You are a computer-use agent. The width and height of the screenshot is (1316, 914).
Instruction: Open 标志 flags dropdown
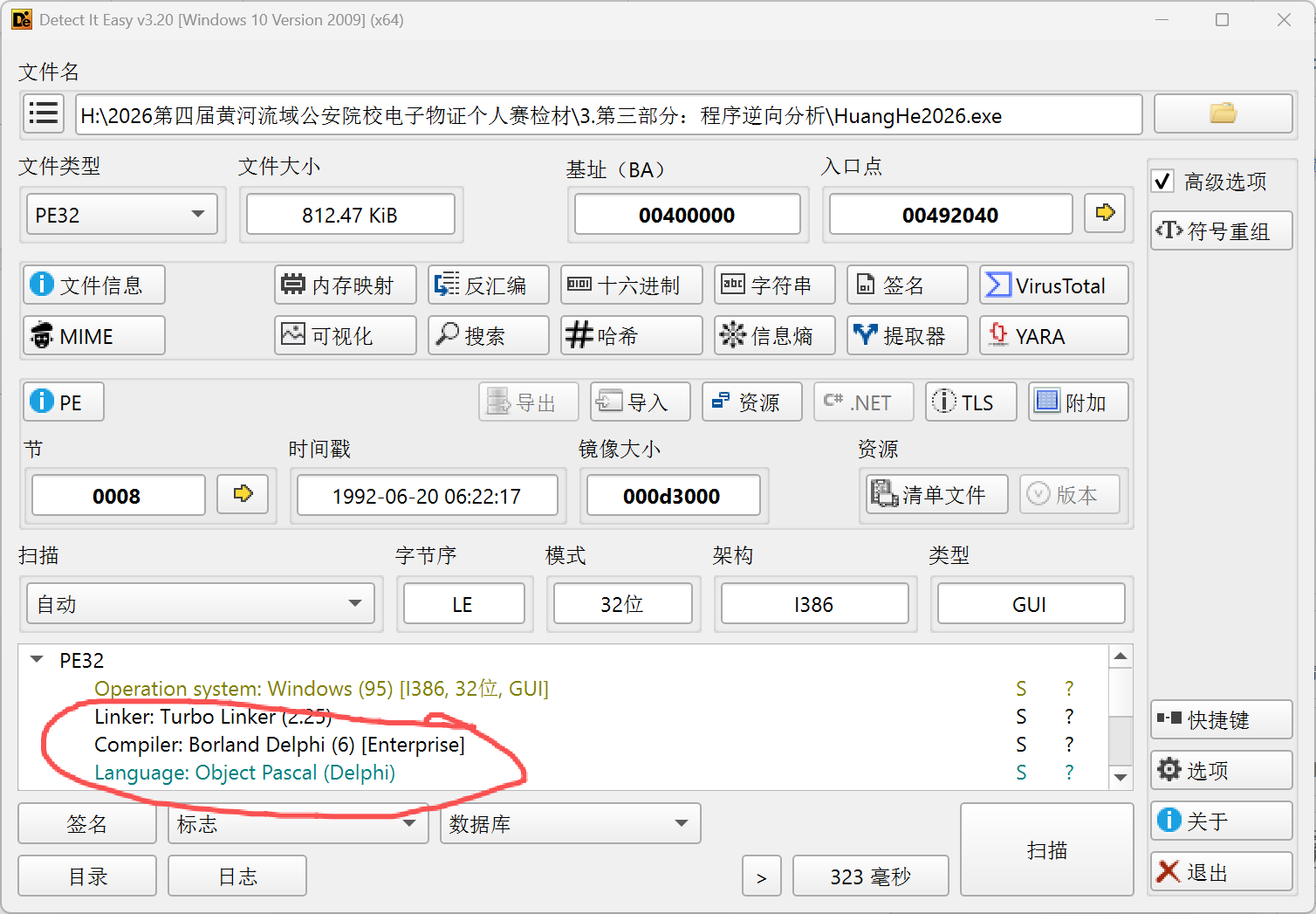click(x=298, y=823)
